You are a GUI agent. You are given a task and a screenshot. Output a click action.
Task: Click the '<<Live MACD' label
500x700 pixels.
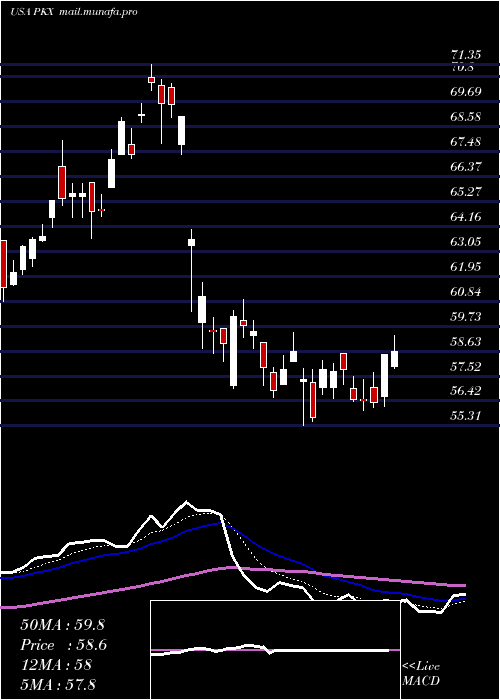tap(421, 674)
